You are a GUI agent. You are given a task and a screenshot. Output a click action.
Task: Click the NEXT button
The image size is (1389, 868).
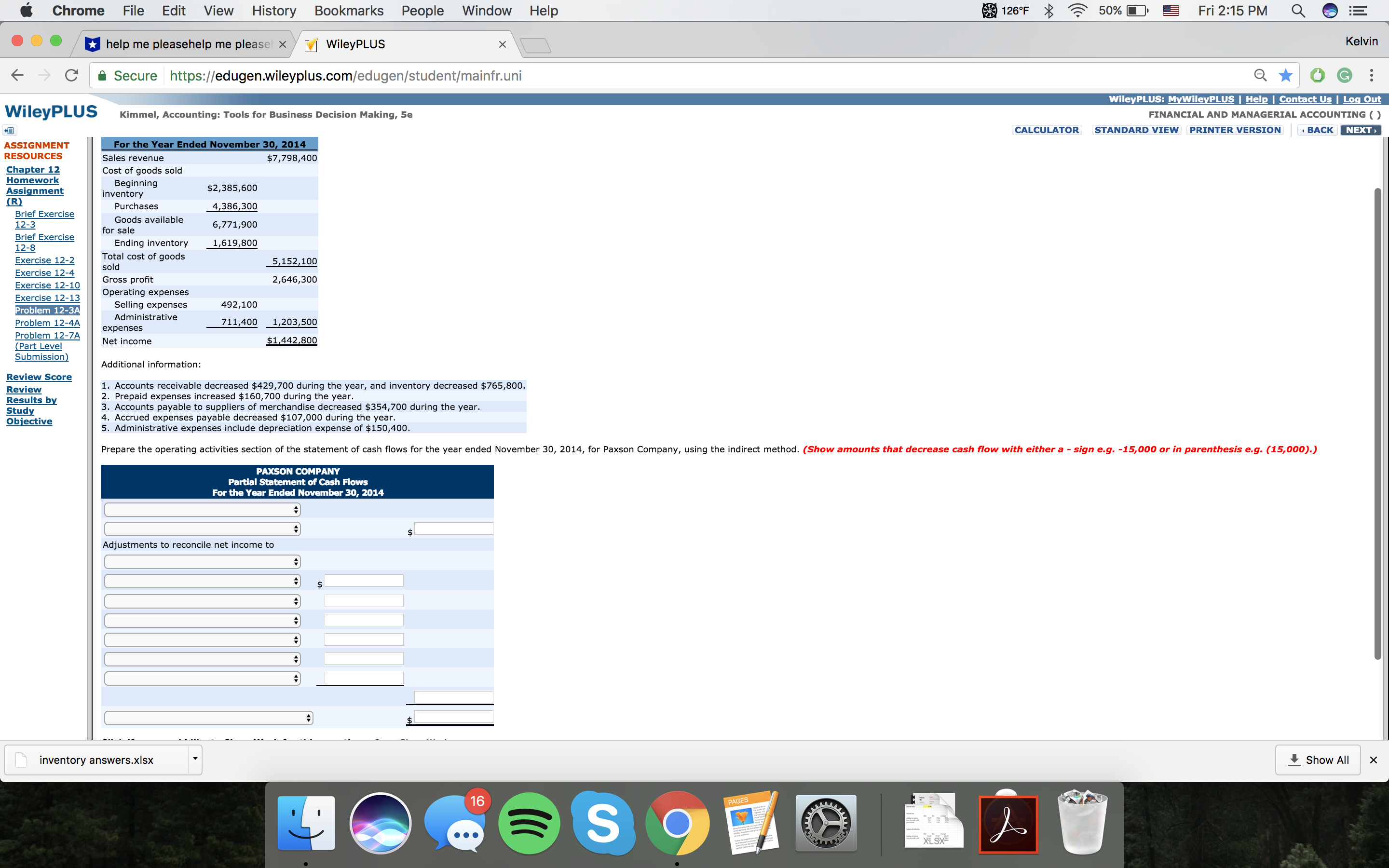click(x=1361, y=130)
